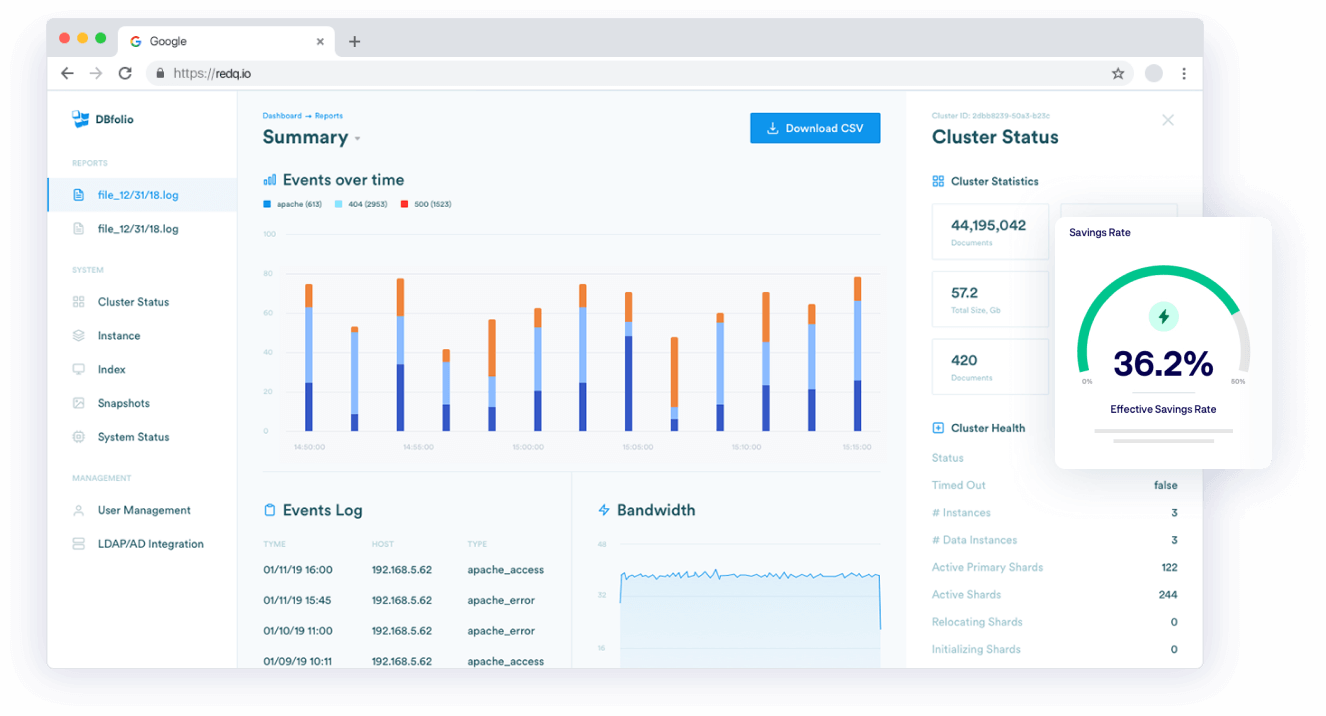Expand the Cluster Health section plus icon

tap(938, 428)
